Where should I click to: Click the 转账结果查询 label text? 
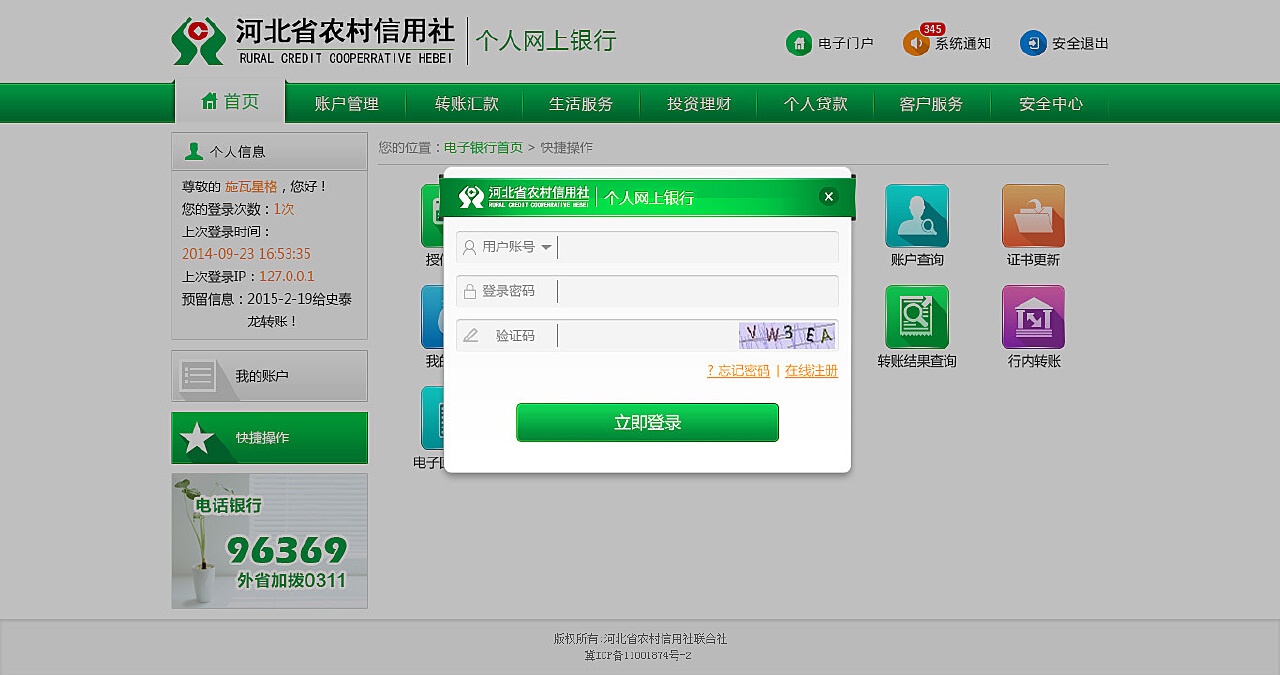pos(917,361)
